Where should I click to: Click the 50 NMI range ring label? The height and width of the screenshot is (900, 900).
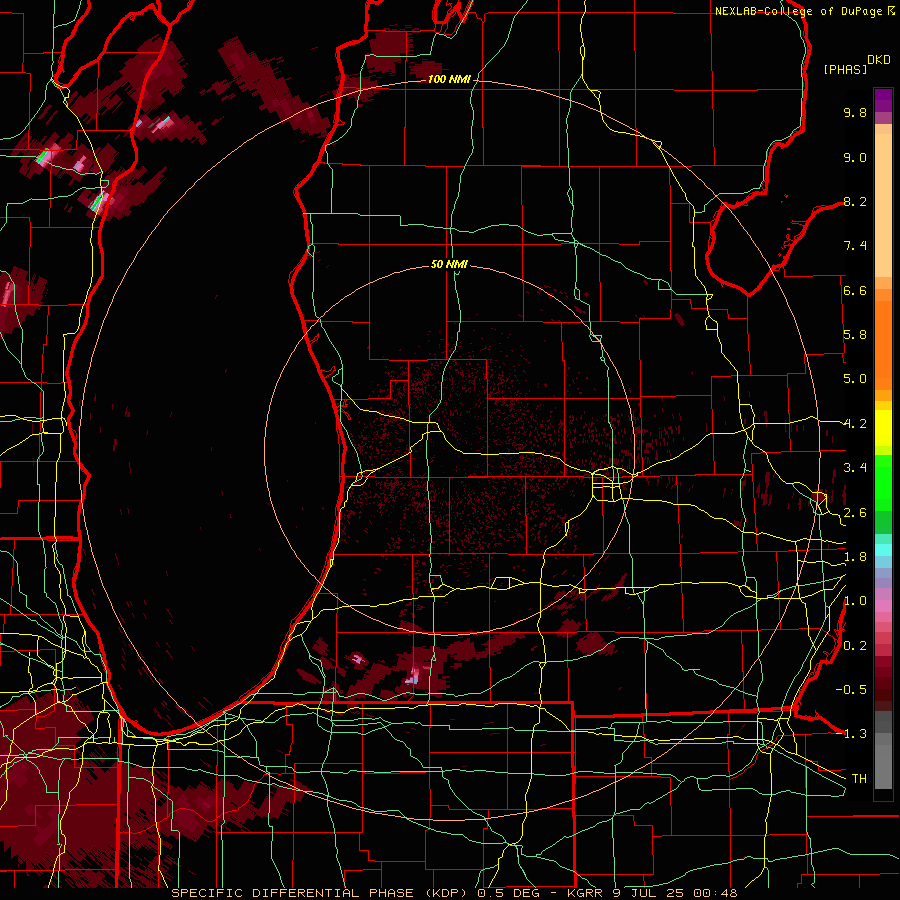(449, 264)
